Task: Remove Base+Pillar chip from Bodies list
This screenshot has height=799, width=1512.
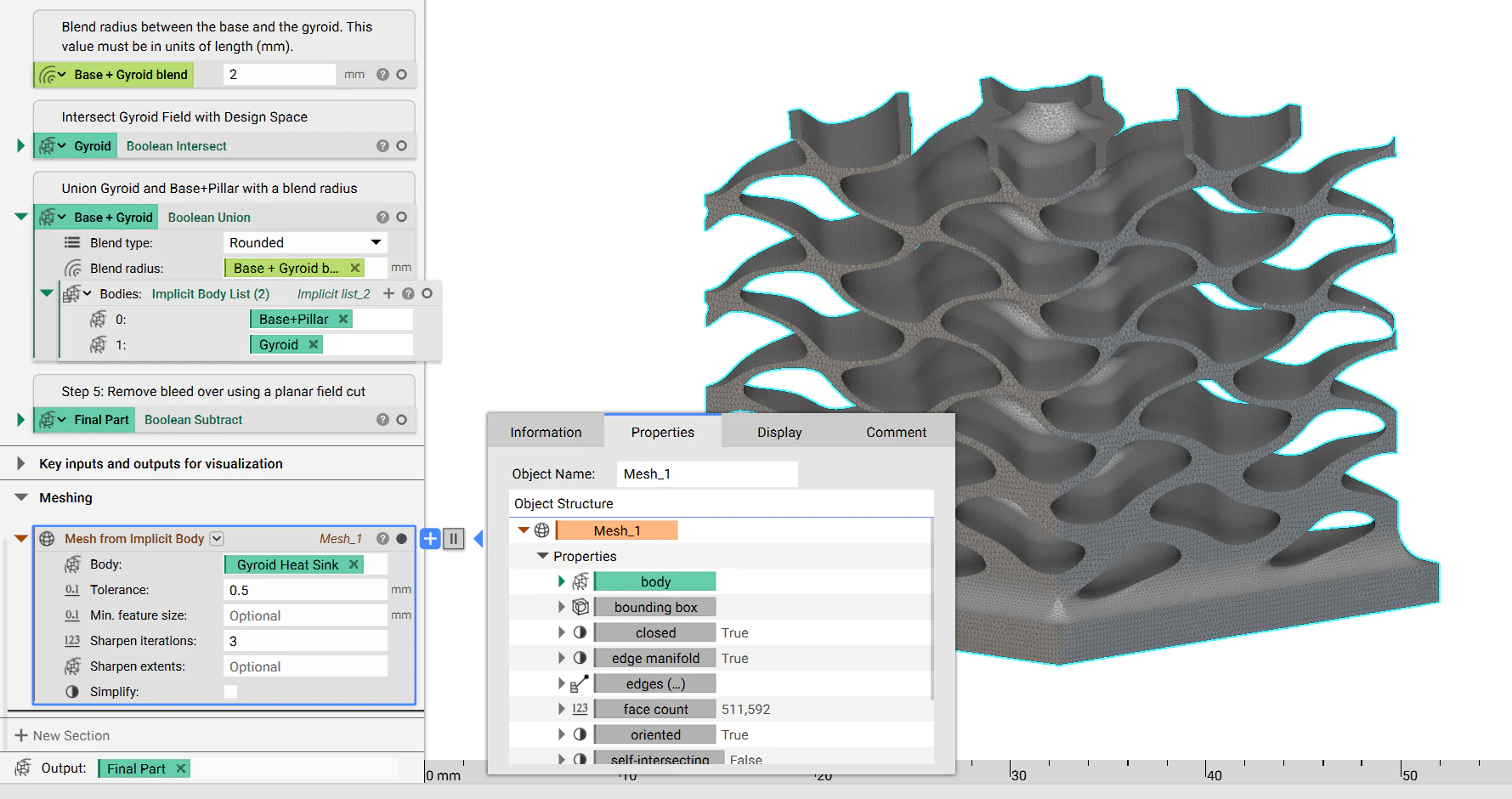Action: [343, 319]
